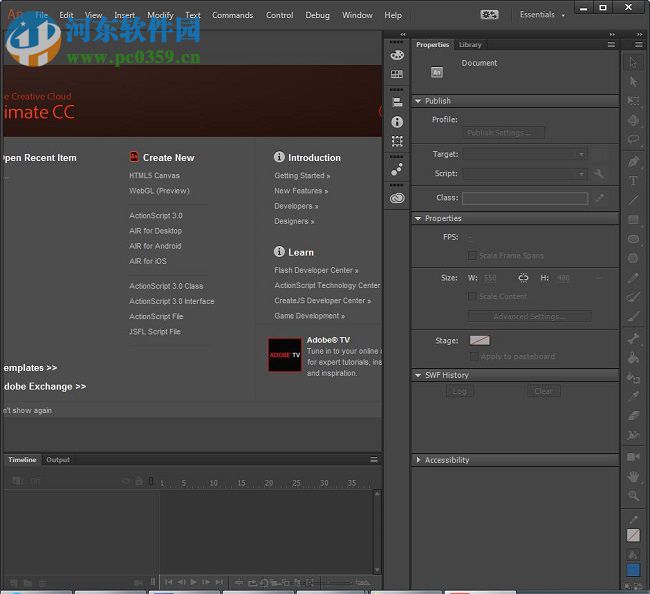Select the Bone tool
The image size is (650, 594).
click(633, 339)
